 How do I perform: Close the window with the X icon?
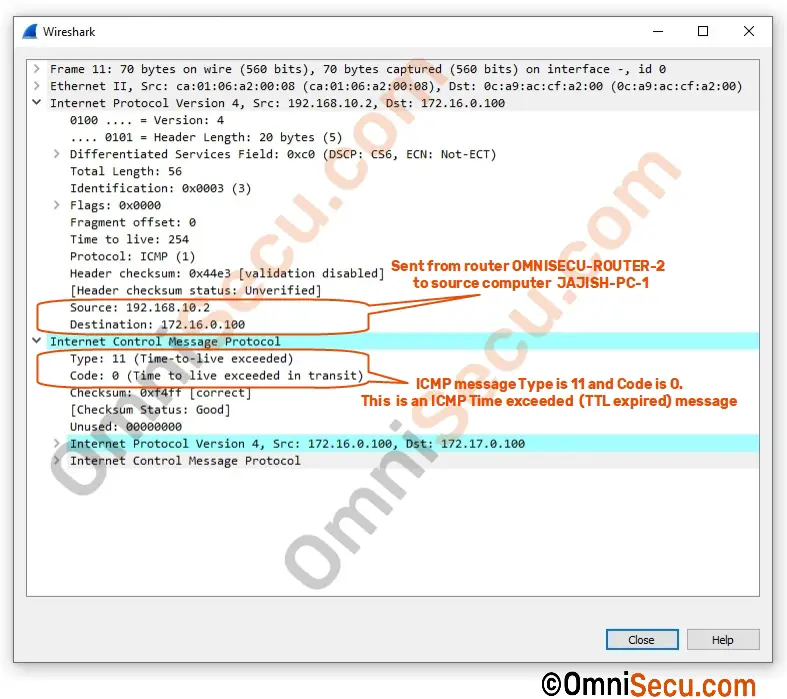749,31
